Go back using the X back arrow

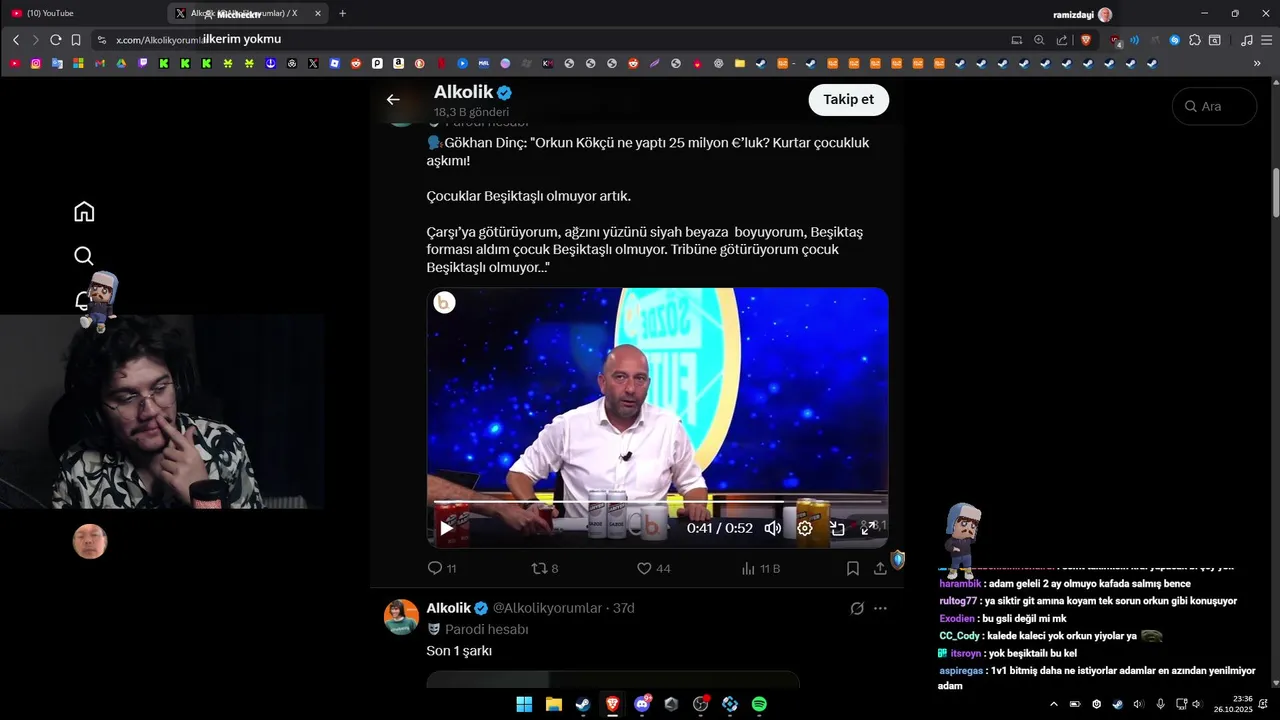(393, 99)
